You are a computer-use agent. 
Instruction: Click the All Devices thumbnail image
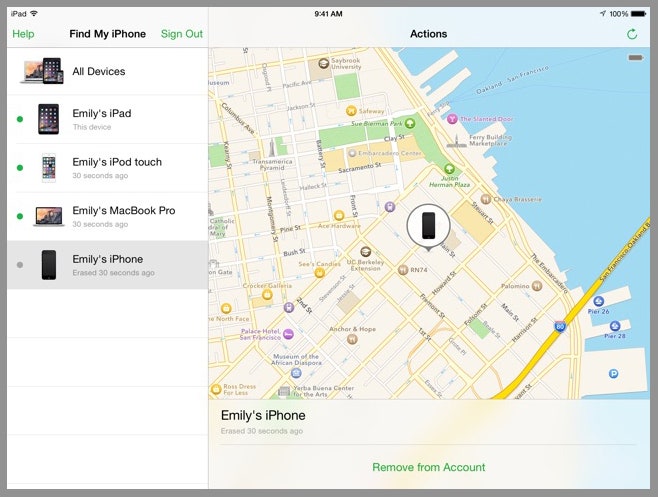coord(42,71)
